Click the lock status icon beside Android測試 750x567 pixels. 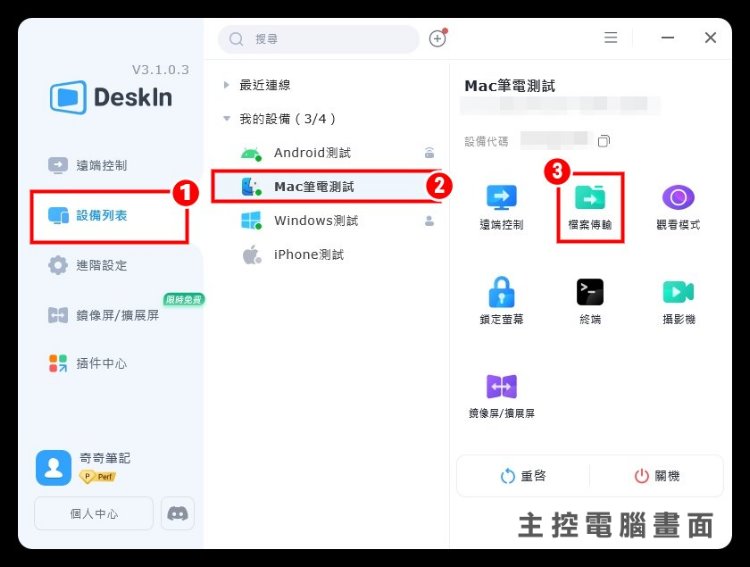pos(430,153)
